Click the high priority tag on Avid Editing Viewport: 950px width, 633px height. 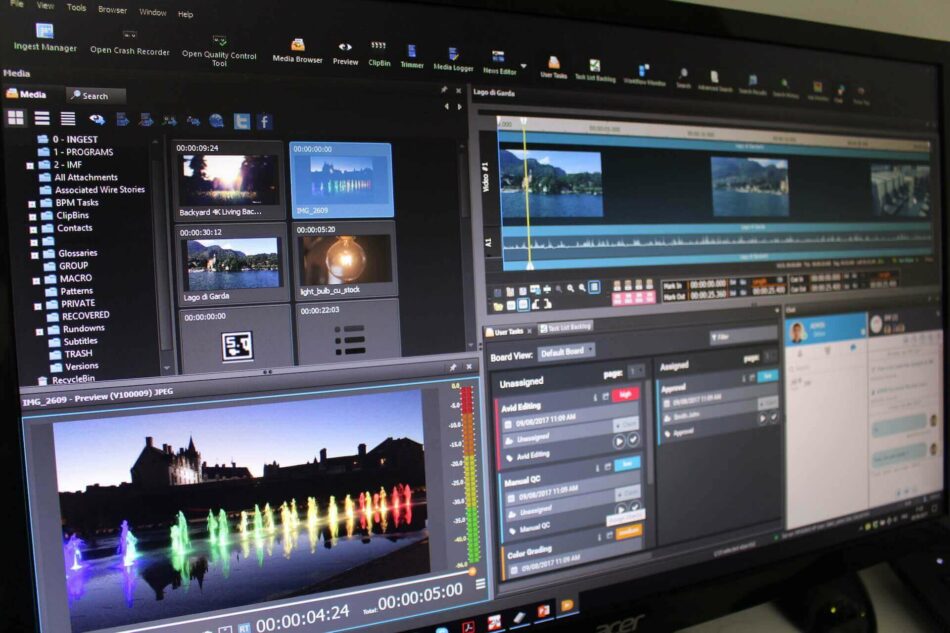[626, 394]
